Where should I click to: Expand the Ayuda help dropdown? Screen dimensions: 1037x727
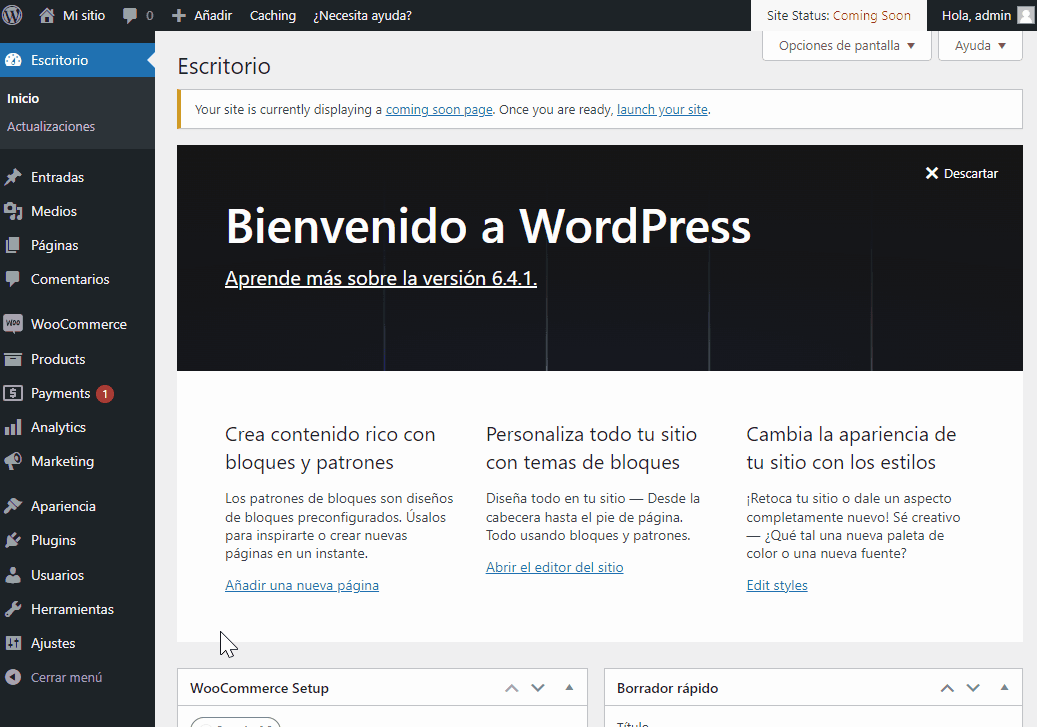[x=980, y=46]
